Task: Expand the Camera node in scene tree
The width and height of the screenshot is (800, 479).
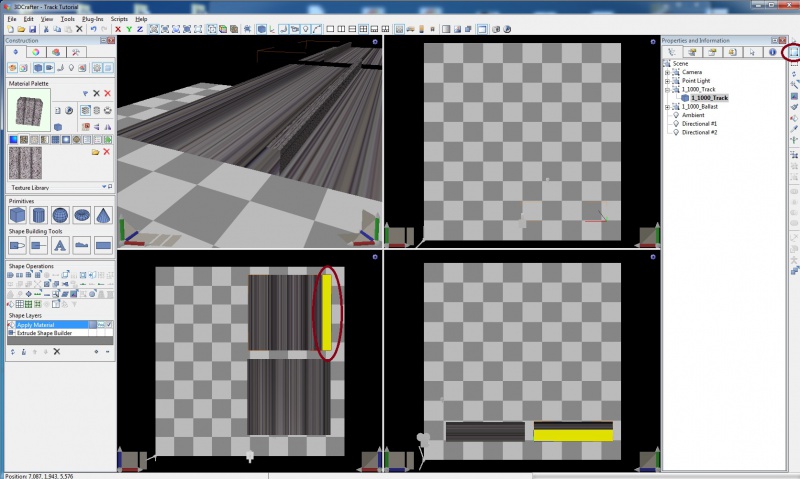Action: tap(667, 72)
